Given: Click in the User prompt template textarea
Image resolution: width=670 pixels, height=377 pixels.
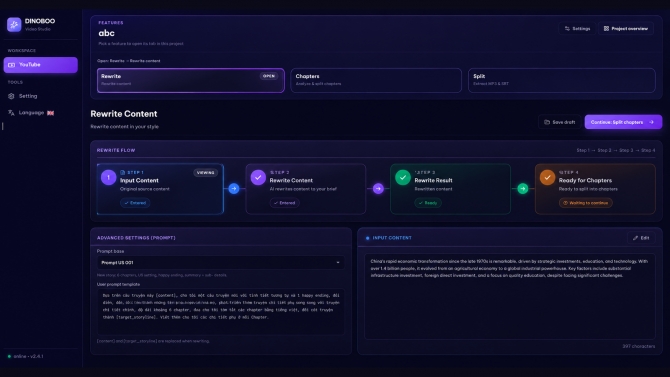Looking at the screenshot, I should point(221,312).
